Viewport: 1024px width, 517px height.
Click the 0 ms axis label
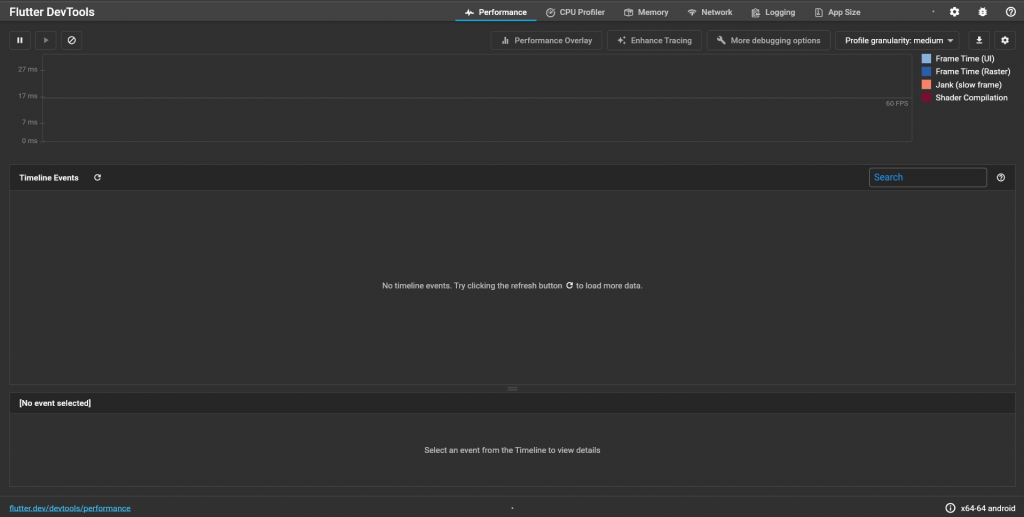tap(29, 141)
